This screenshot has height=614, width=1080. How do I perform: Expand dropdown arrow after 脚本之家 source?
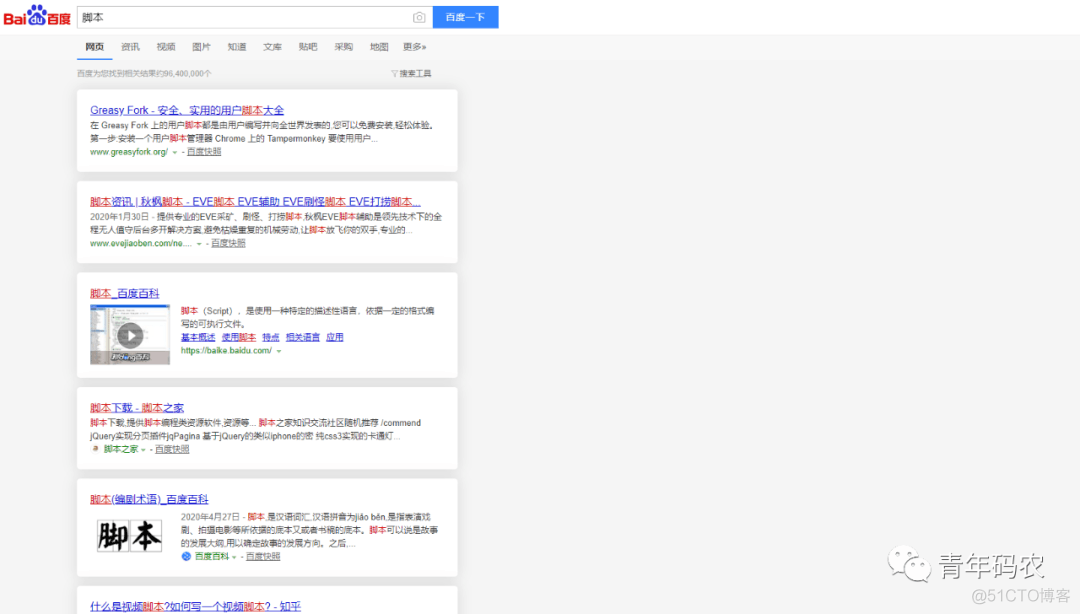[x=143, y=450]
